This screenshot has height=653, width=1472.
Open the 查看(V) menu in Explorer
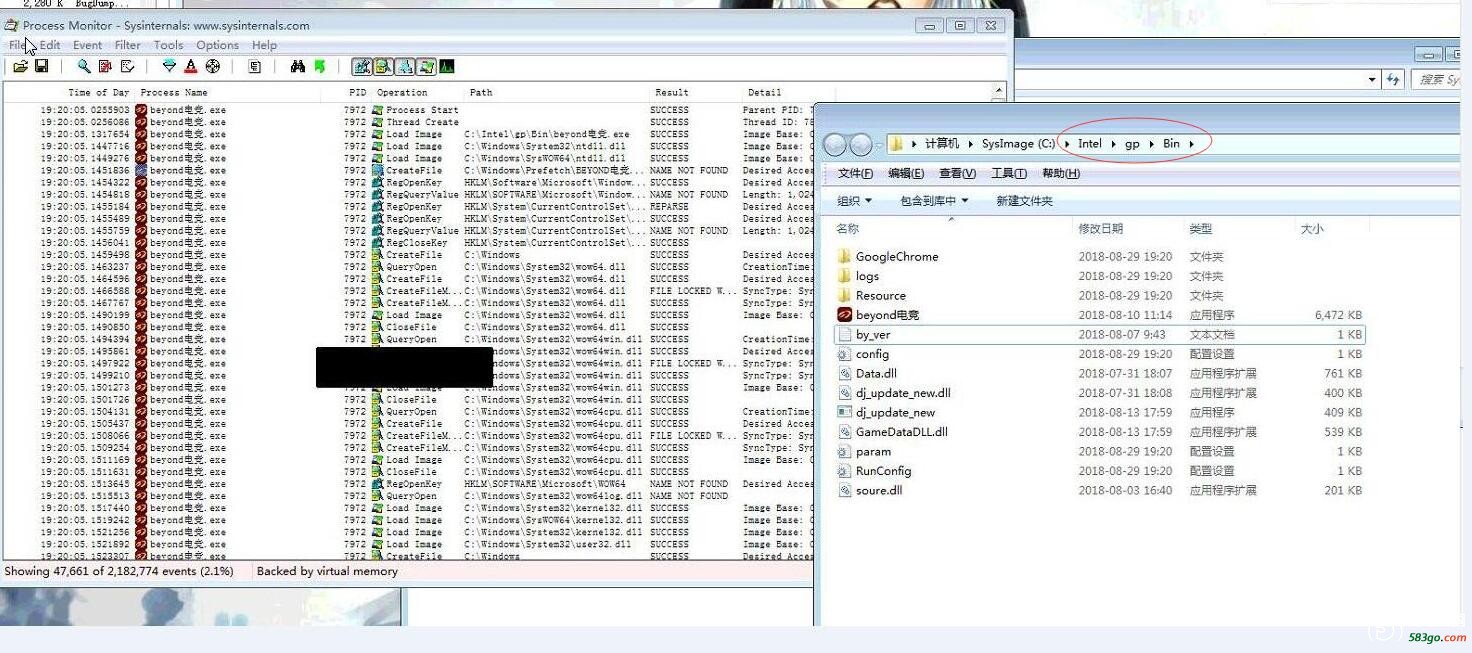coord(957,173)
